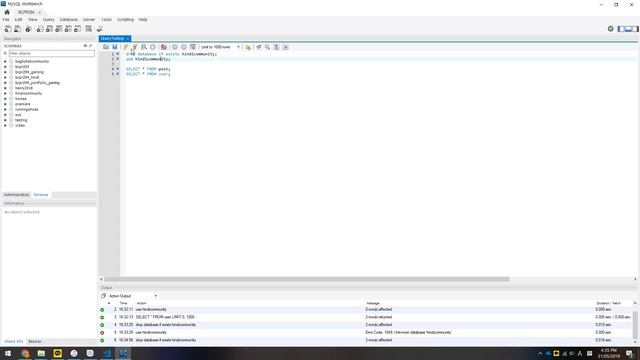Close the QueryTesting editor tab
The width and height of the screenshot is (640, 360).
pyautogui.click(x=128, y=38)
